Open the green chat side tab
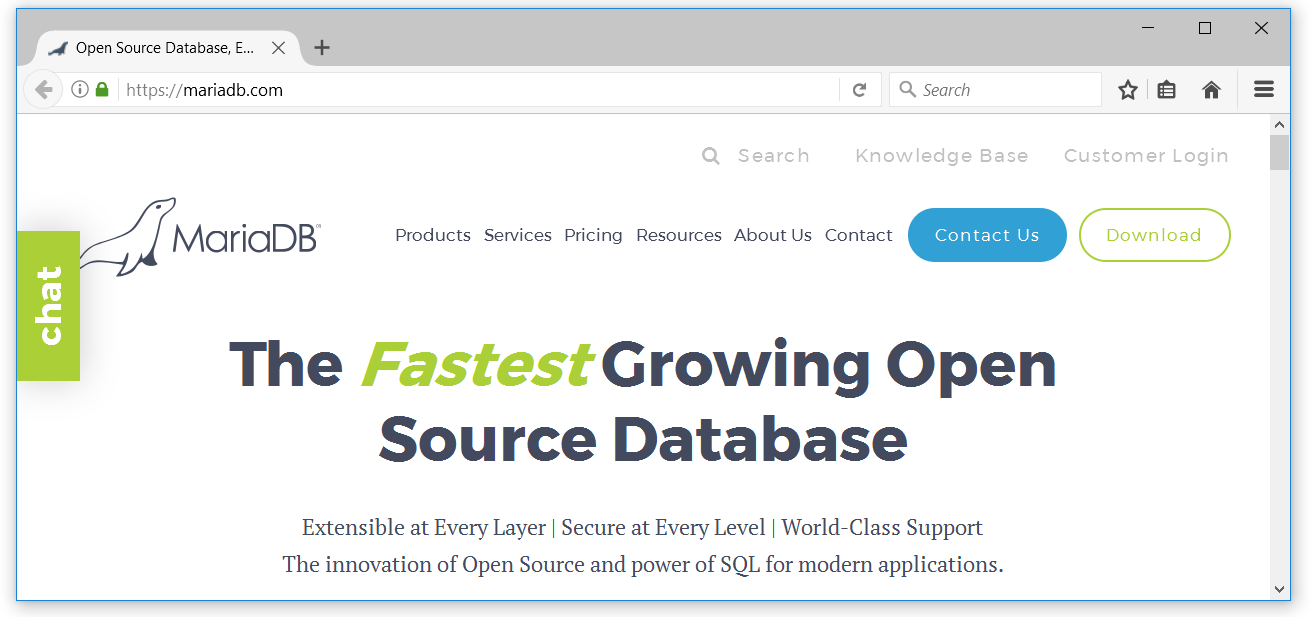This screenshot has width=1313, height=617. coord(48,306)
